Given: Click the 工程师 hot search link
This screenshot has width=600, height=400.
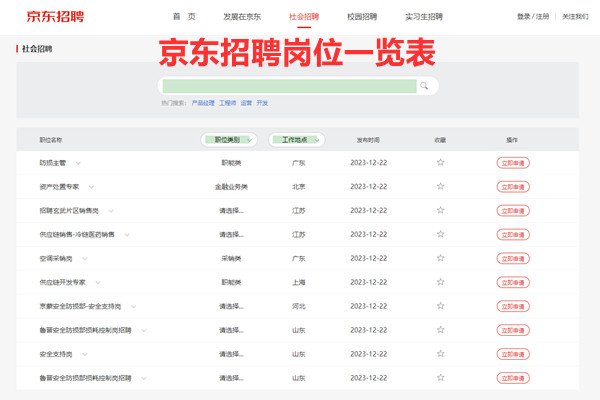Looking at the screenshot, I should click(x=227, y=103).
